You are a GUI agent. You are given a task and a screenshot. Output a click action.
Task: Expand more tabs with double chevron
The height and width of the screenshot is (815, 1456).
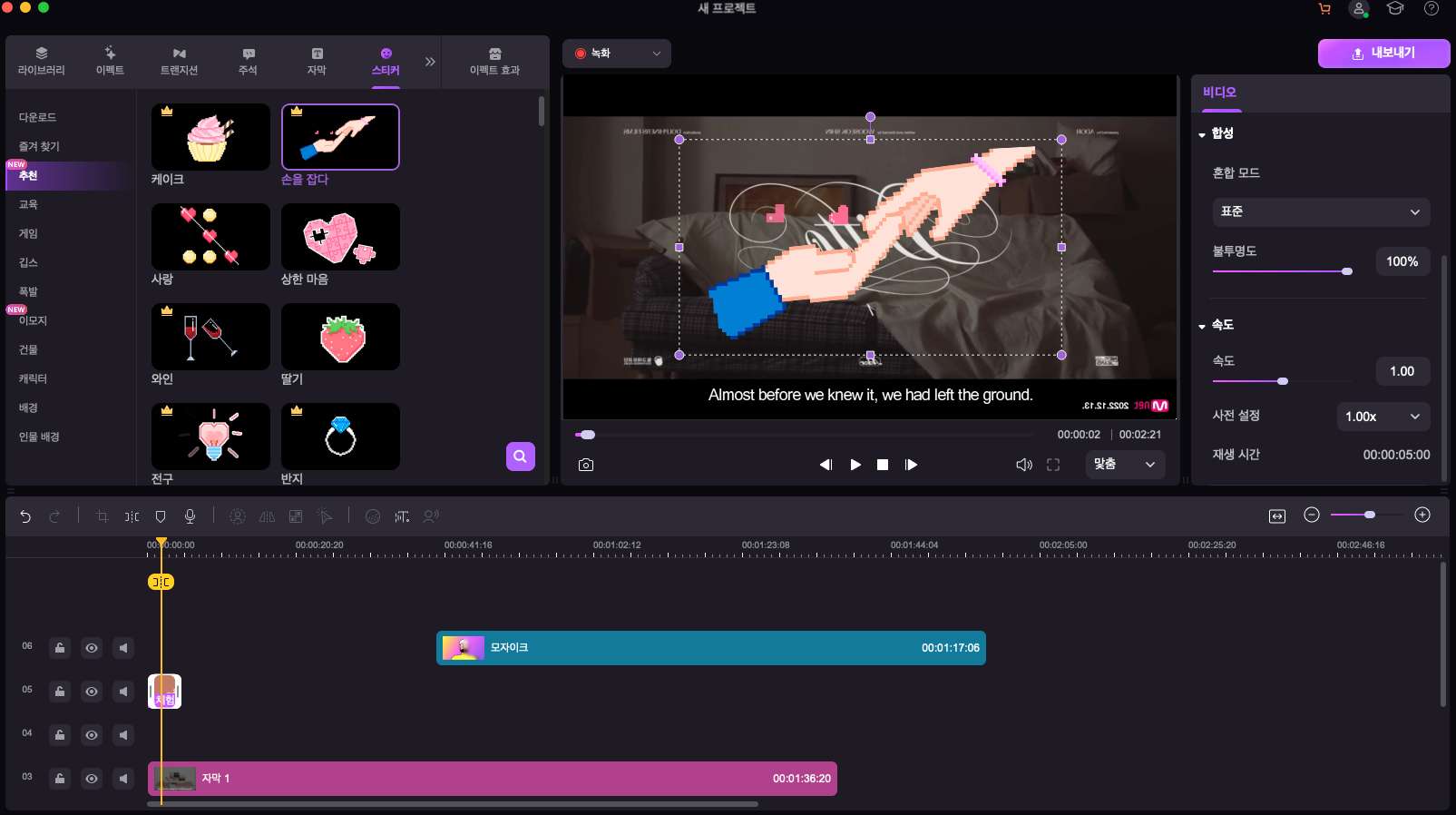pyautogui.click(x=430, y=62)
